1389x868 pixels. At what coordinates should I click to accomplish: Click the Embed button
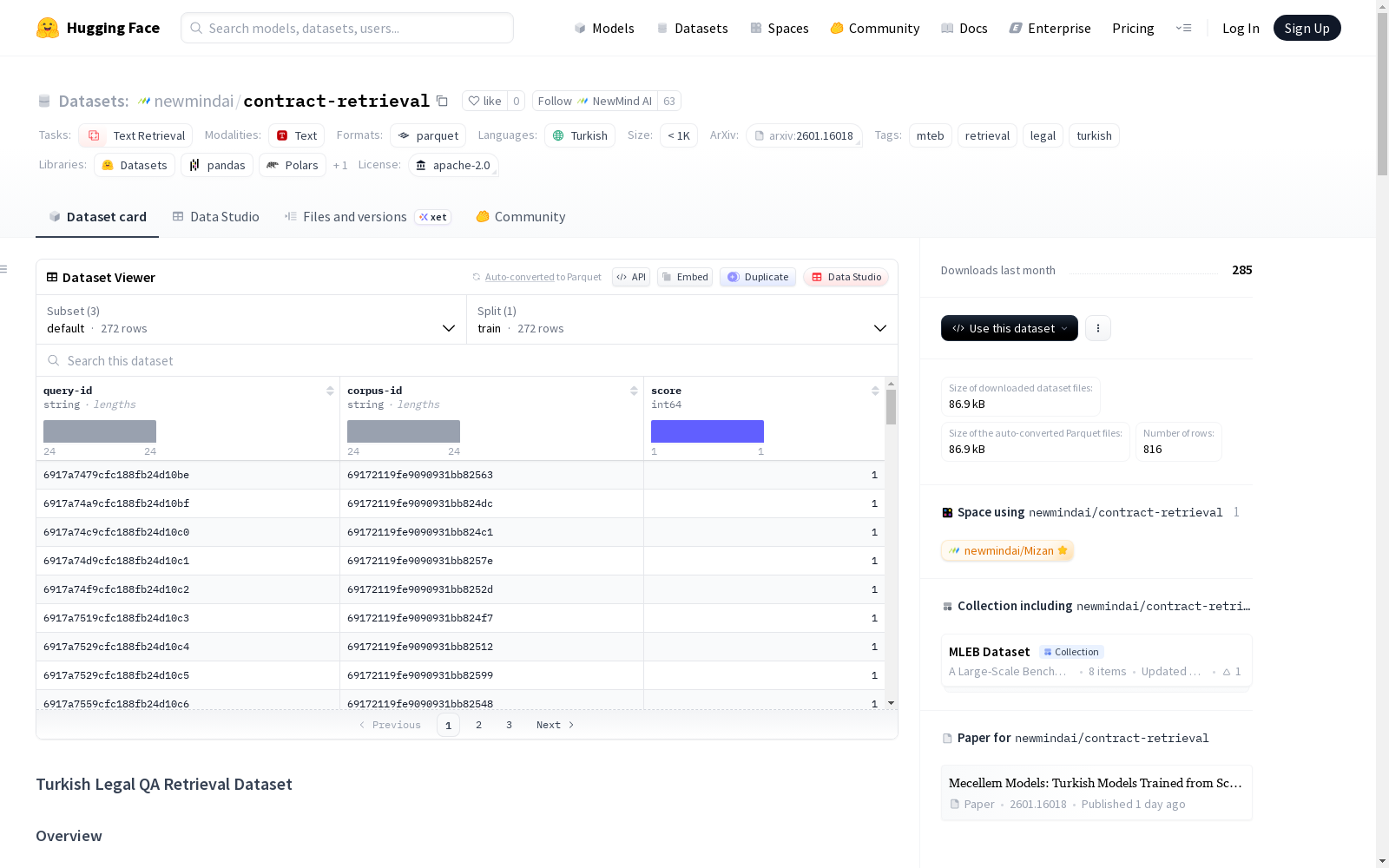pos(685,277)
